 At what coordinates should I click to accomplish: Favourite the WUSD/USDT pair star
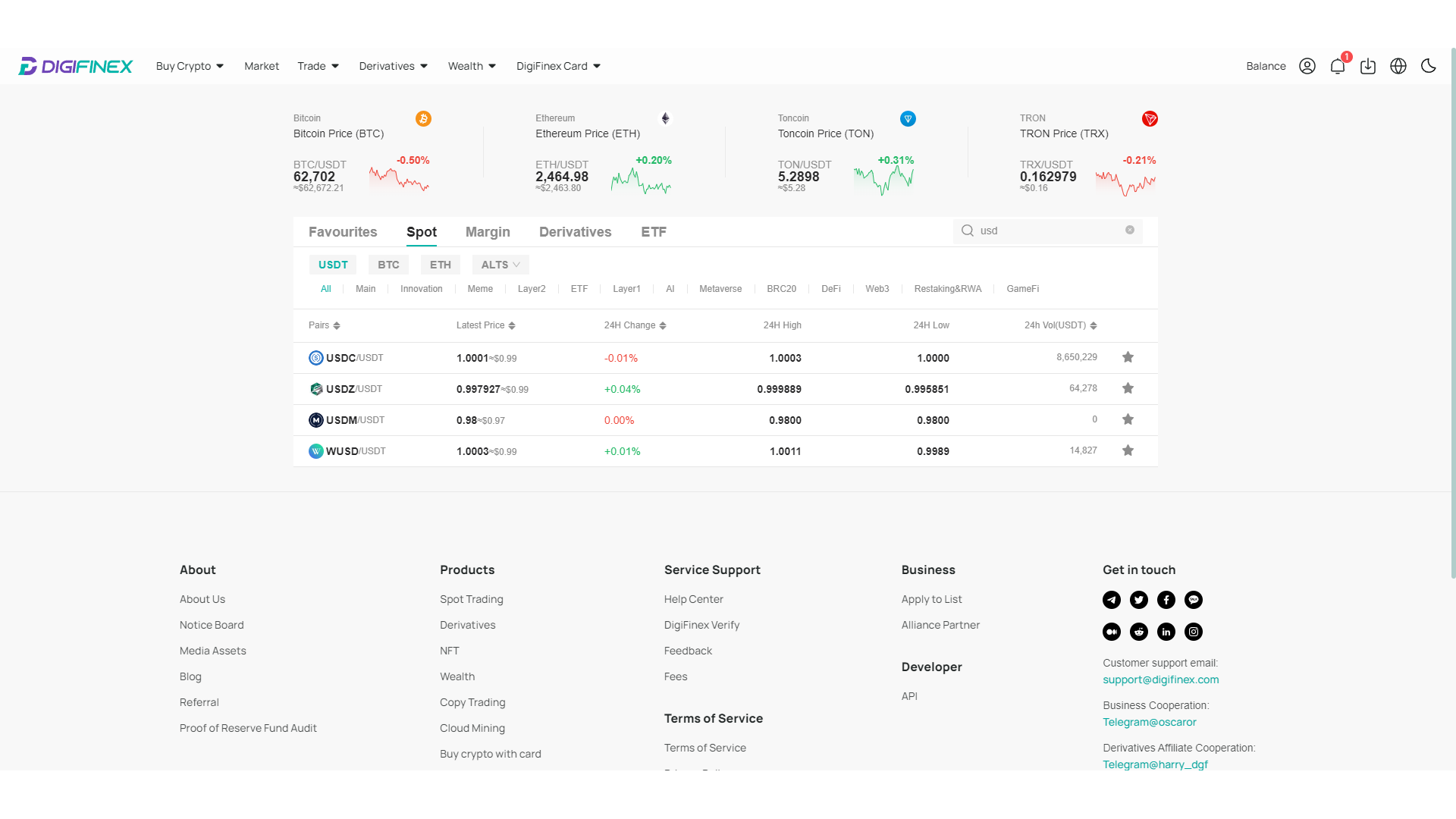pyautogui.click(x=1128, y=450)
